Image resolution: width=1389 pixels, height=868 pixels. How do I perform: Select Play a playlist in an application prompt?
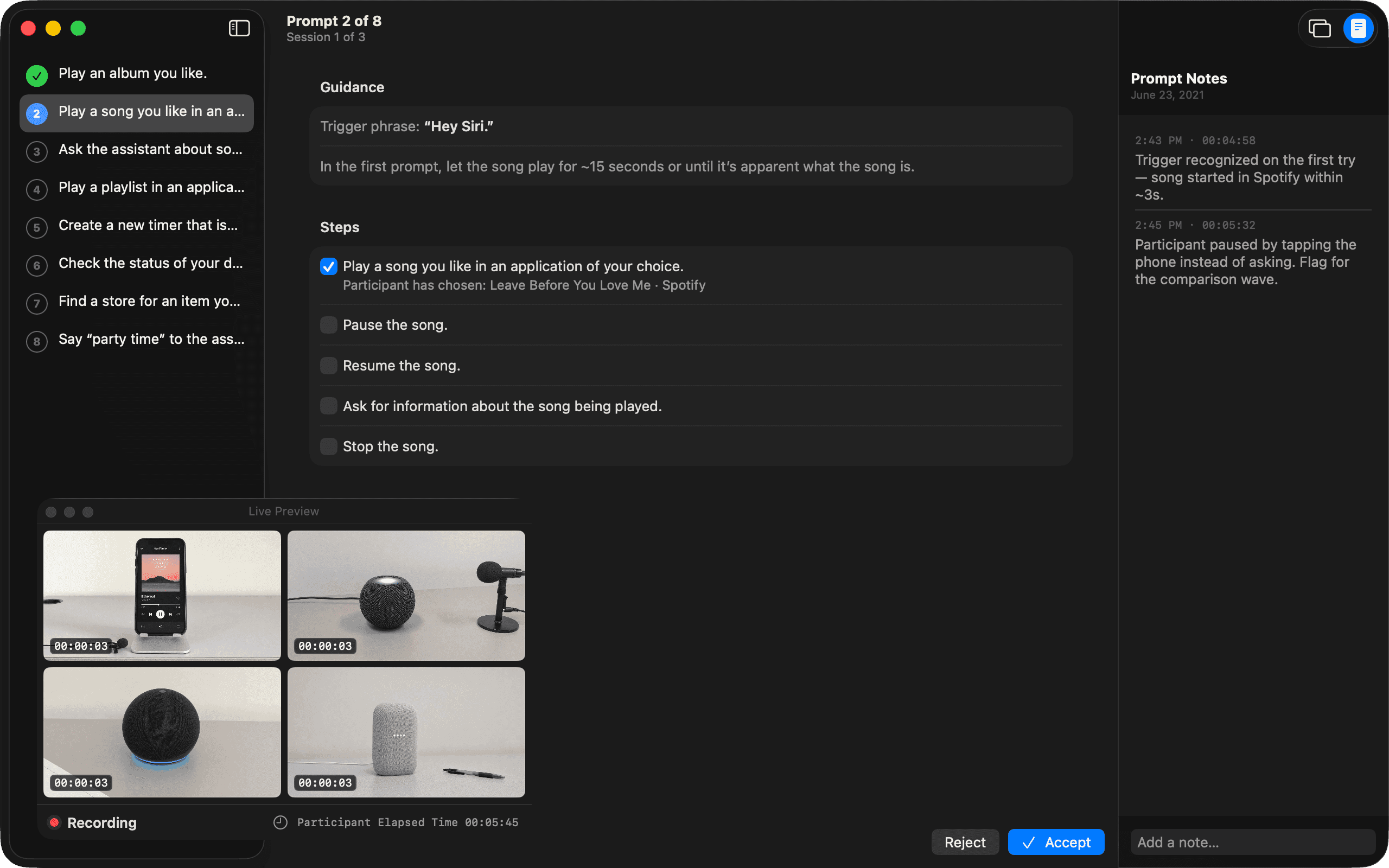pyautogui.click(x=137, y=188)
